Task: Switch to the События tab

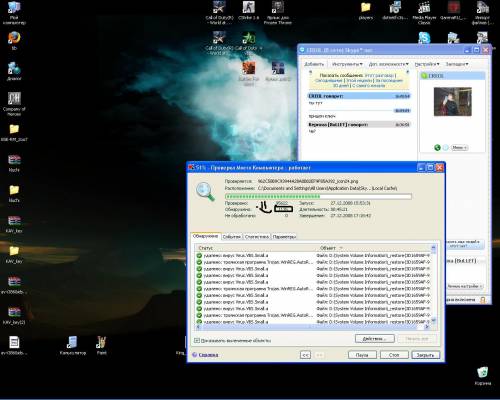Action: [232, 237]
